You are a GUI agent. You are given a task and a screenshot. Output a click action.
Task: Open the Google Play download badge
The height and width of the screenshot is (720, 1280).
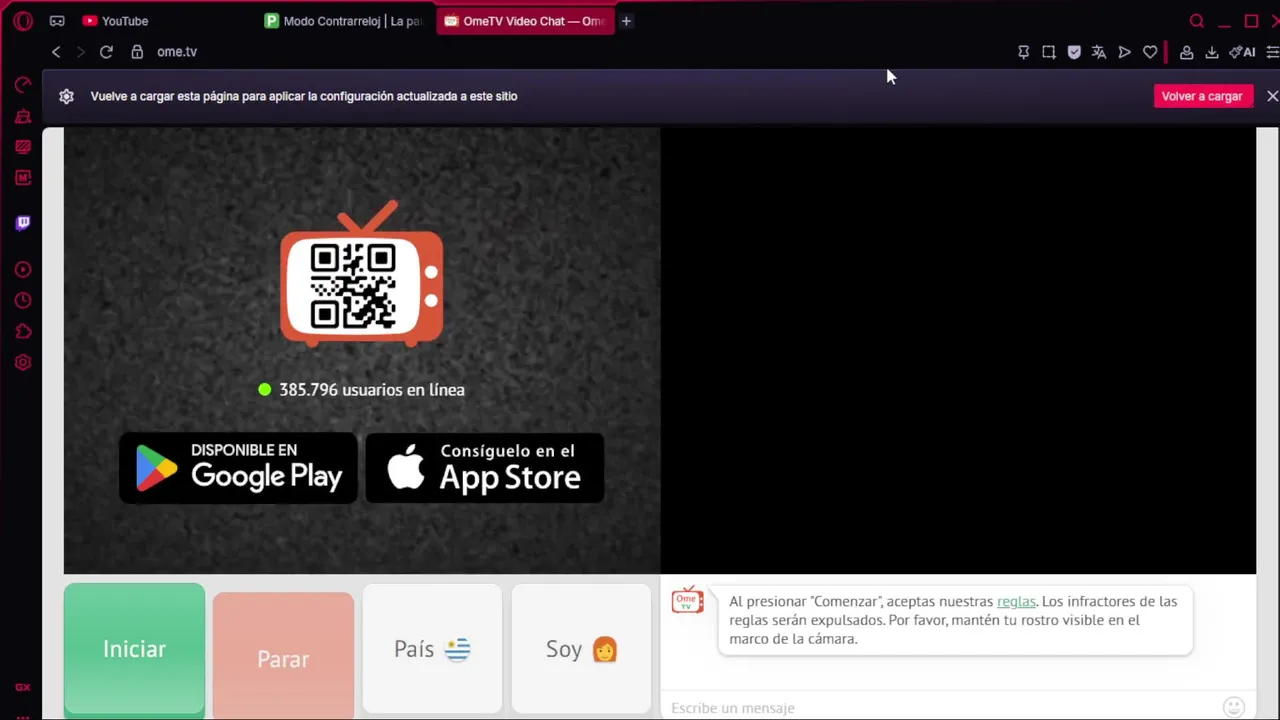238,467
